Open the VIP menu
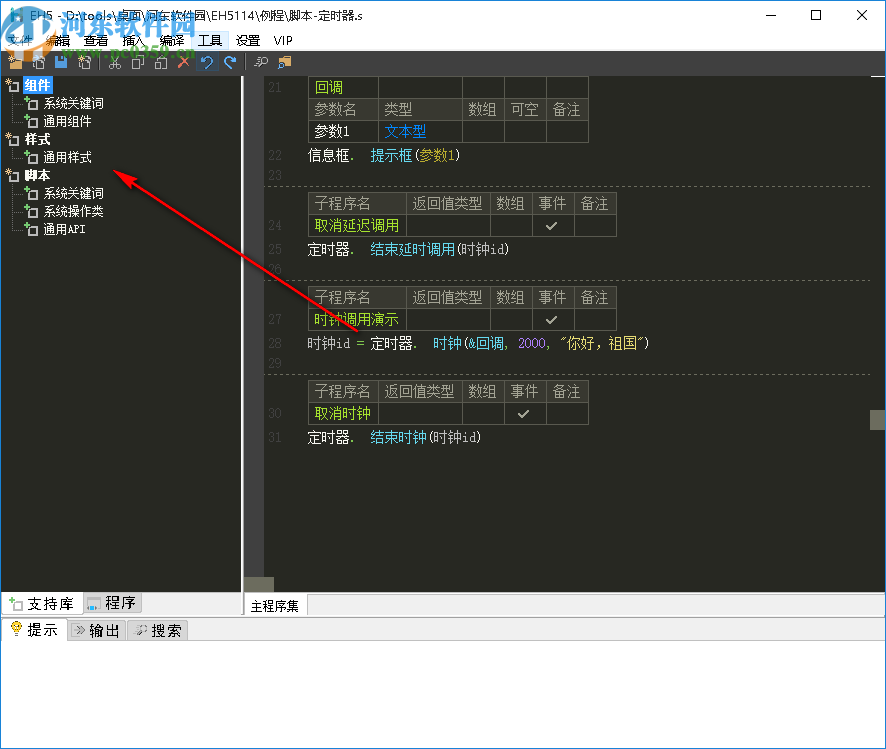This screenshot has height=749, width=886. (x=283, y=40)
